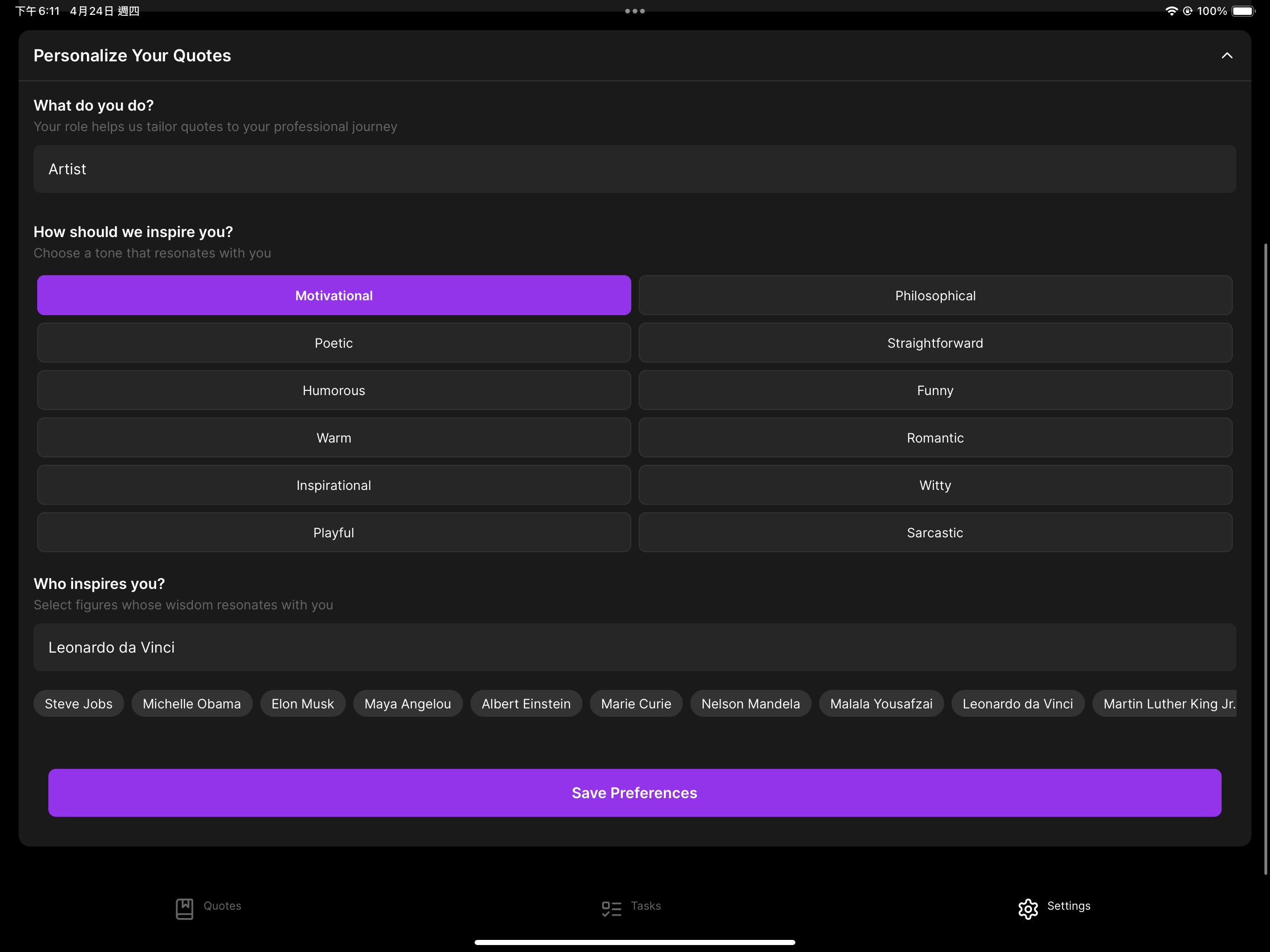
Task: Tap the battery status icon
Action: (x=1243, y=11)
